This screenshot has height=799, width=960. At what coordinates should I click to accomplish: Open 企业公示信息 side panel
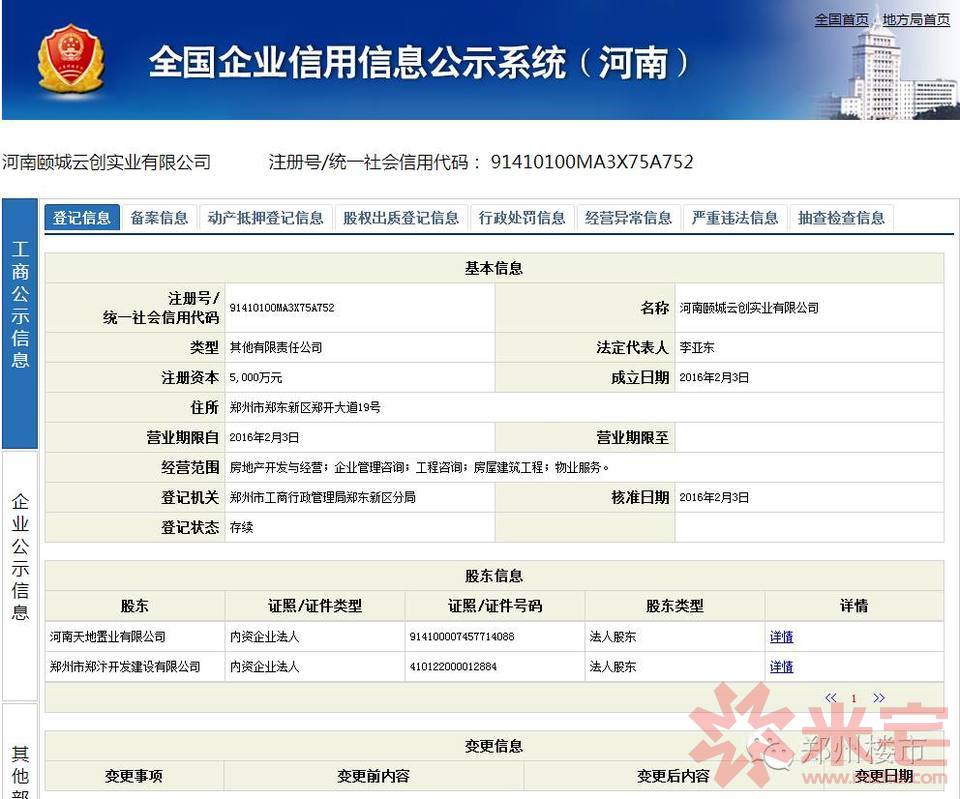pyautogui.click(x=20, y=576)
